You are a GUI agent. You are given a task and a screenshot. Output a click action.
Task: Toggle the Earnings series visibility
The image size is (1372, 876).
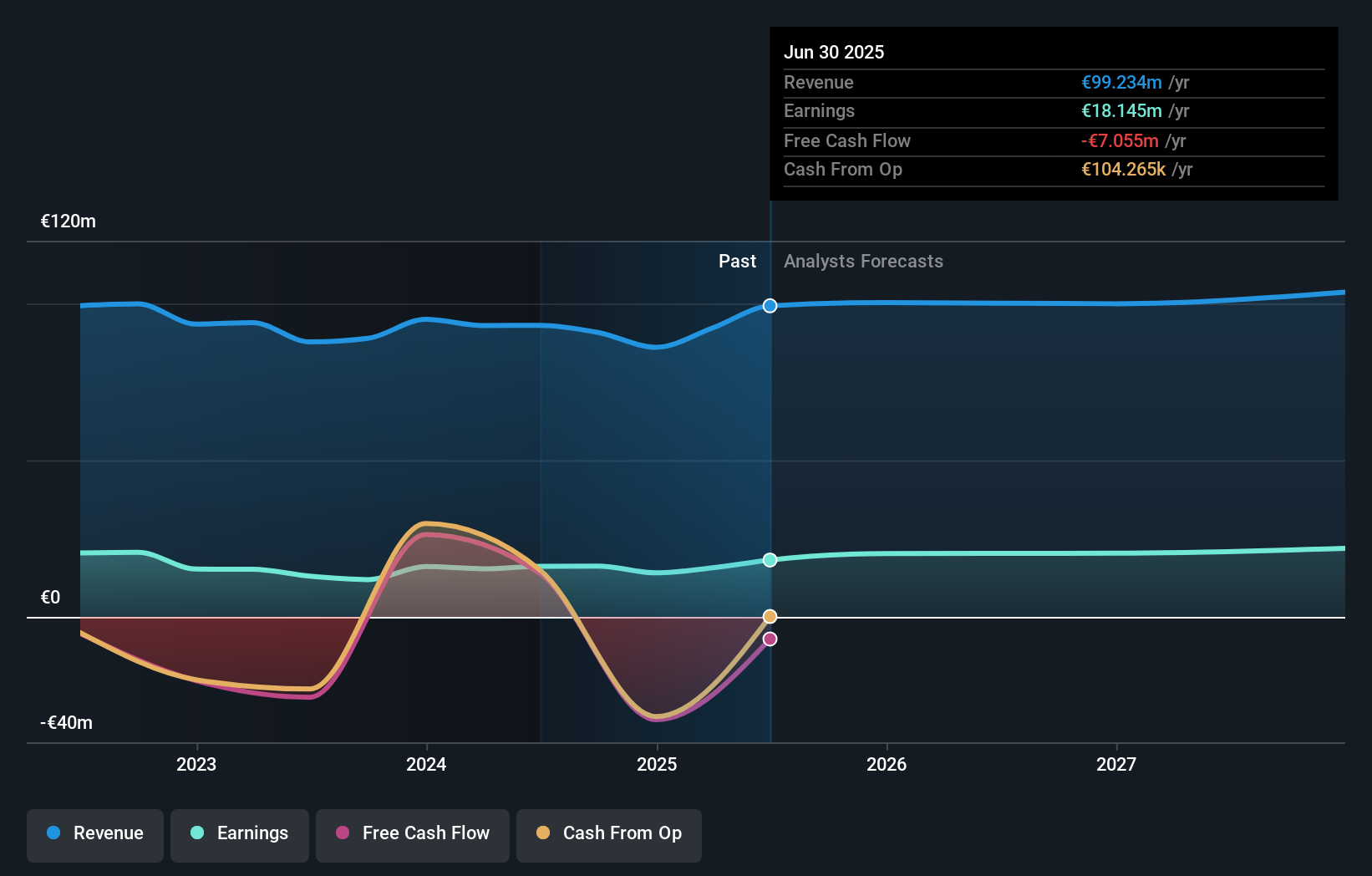[240, 834]
